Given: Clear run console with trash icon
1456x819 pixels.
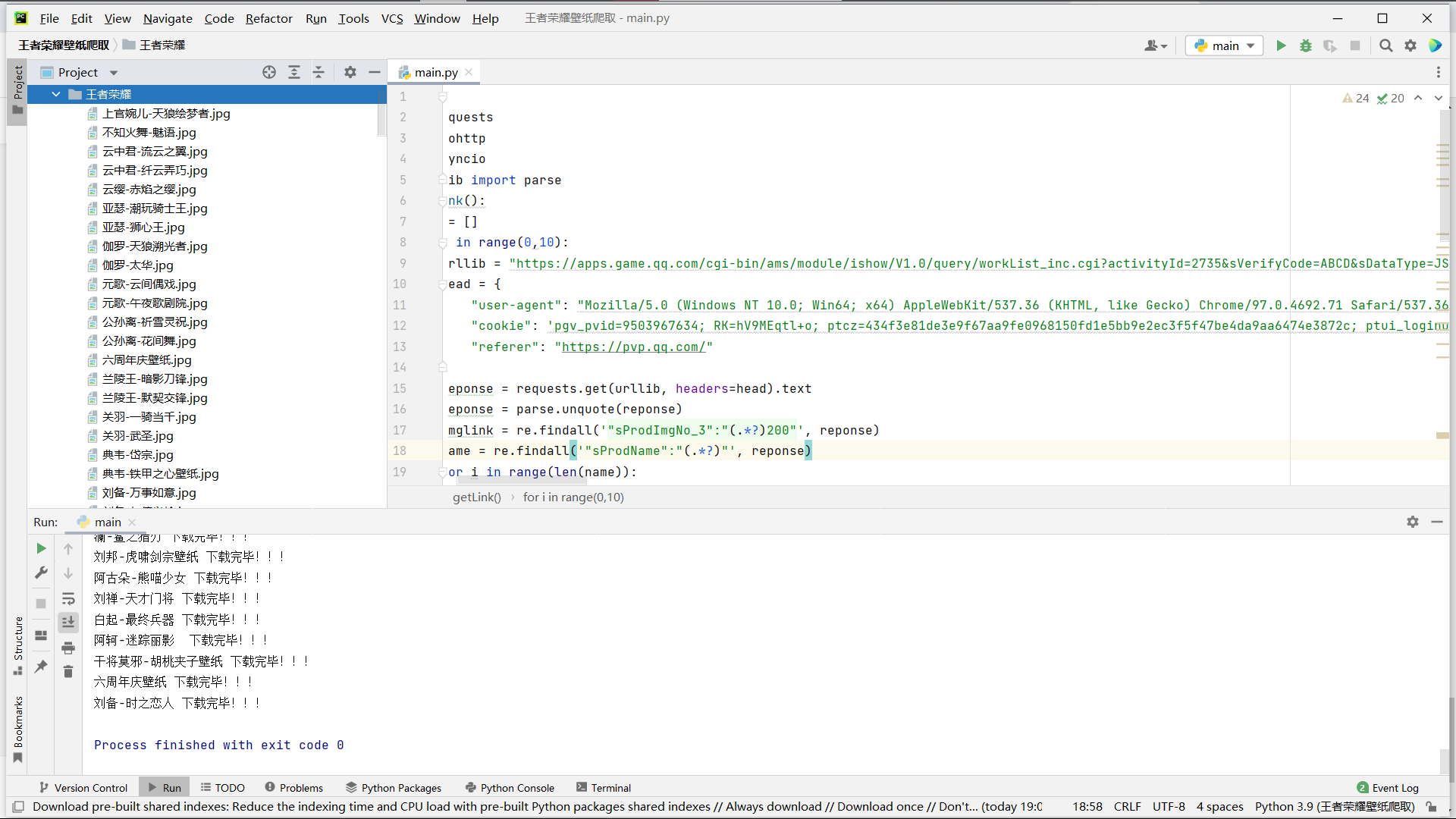Looking at the screenshot, I should (68, 672).
